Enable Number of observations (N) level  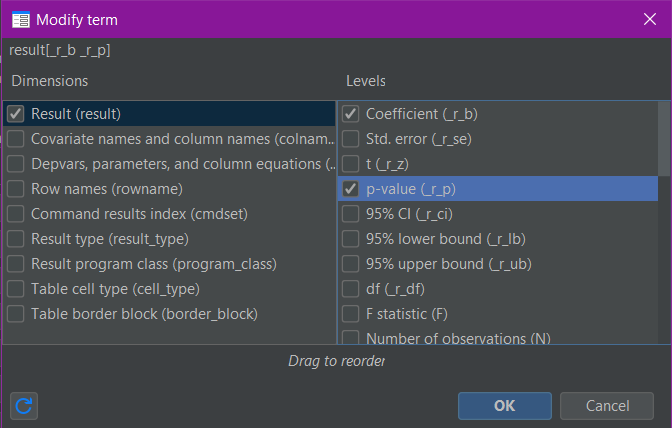pos(350,338)
